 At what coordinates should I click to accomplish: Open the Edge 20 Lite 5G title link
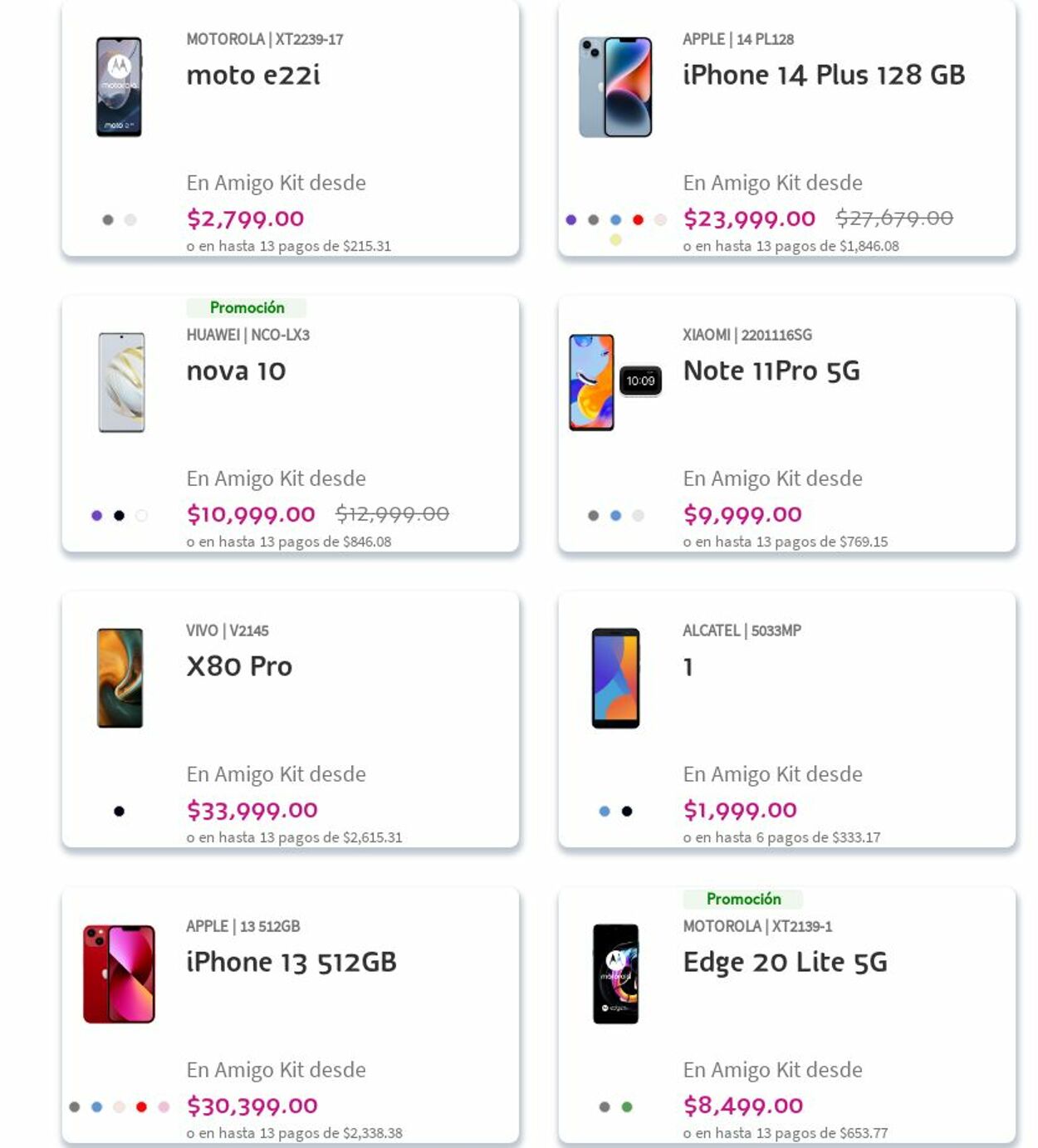click(x=785, y=962)
